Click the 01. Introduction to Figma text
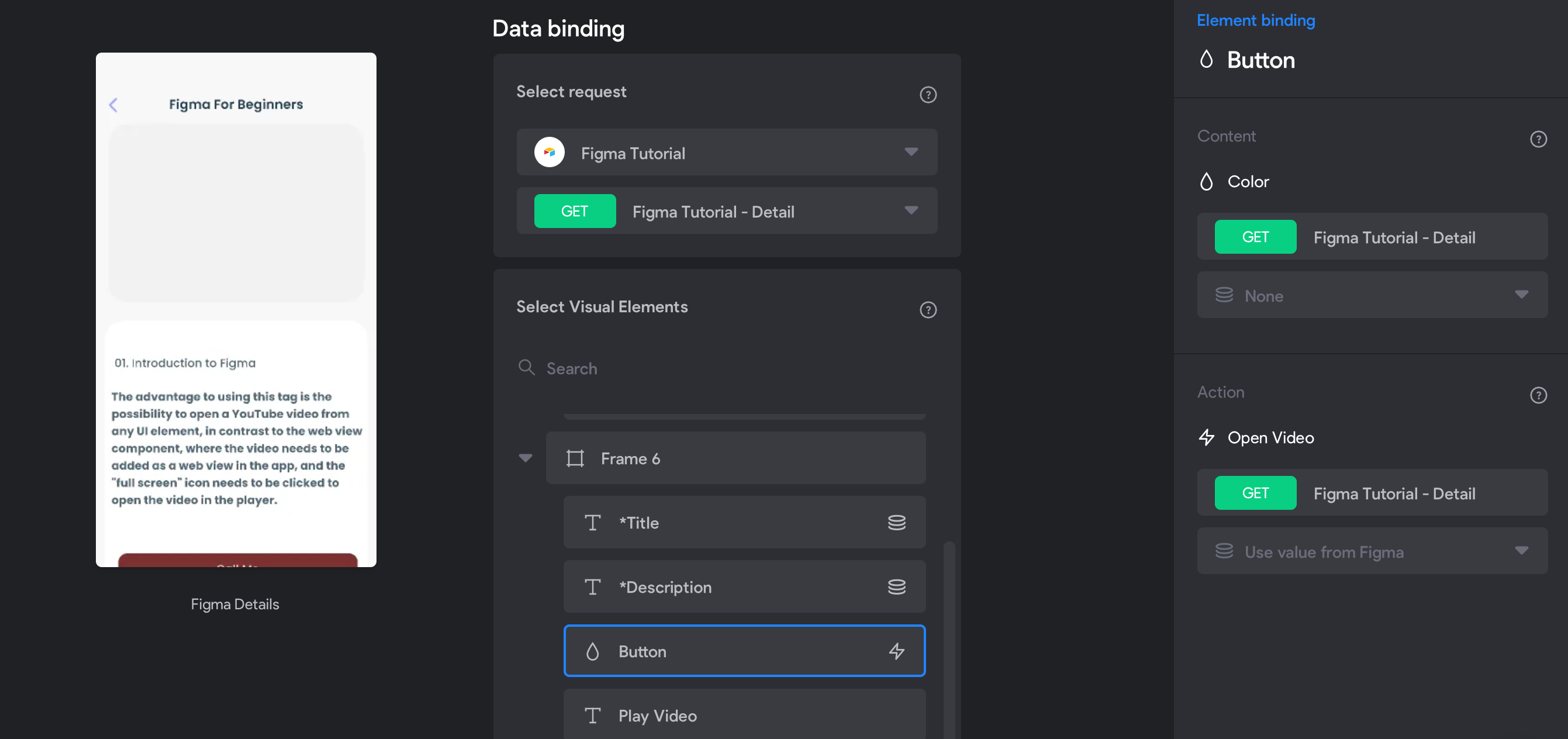 pyautogui.click(x=185, y=363)
